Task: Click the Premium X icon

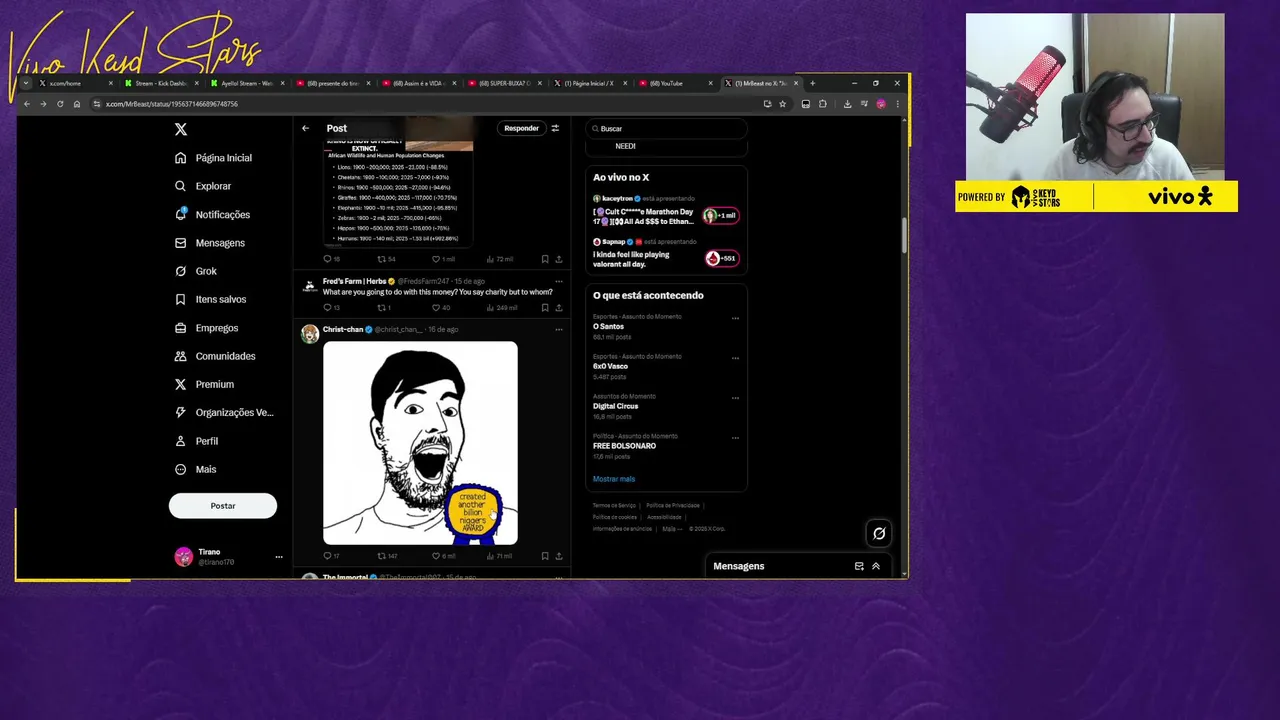Action: click(x=180, y=384)
